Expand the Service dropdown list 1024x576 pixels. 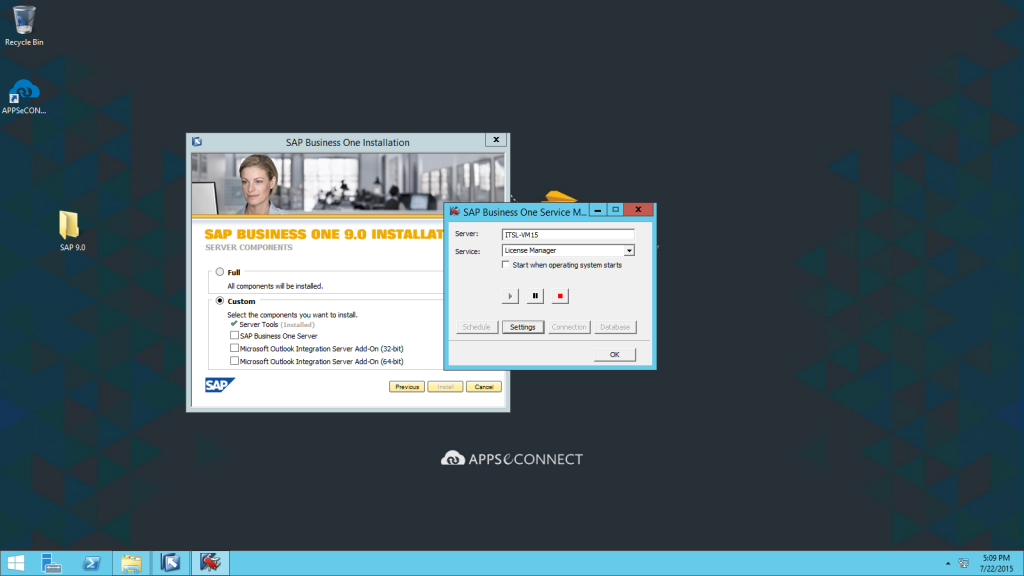click(x=628, y=250)
